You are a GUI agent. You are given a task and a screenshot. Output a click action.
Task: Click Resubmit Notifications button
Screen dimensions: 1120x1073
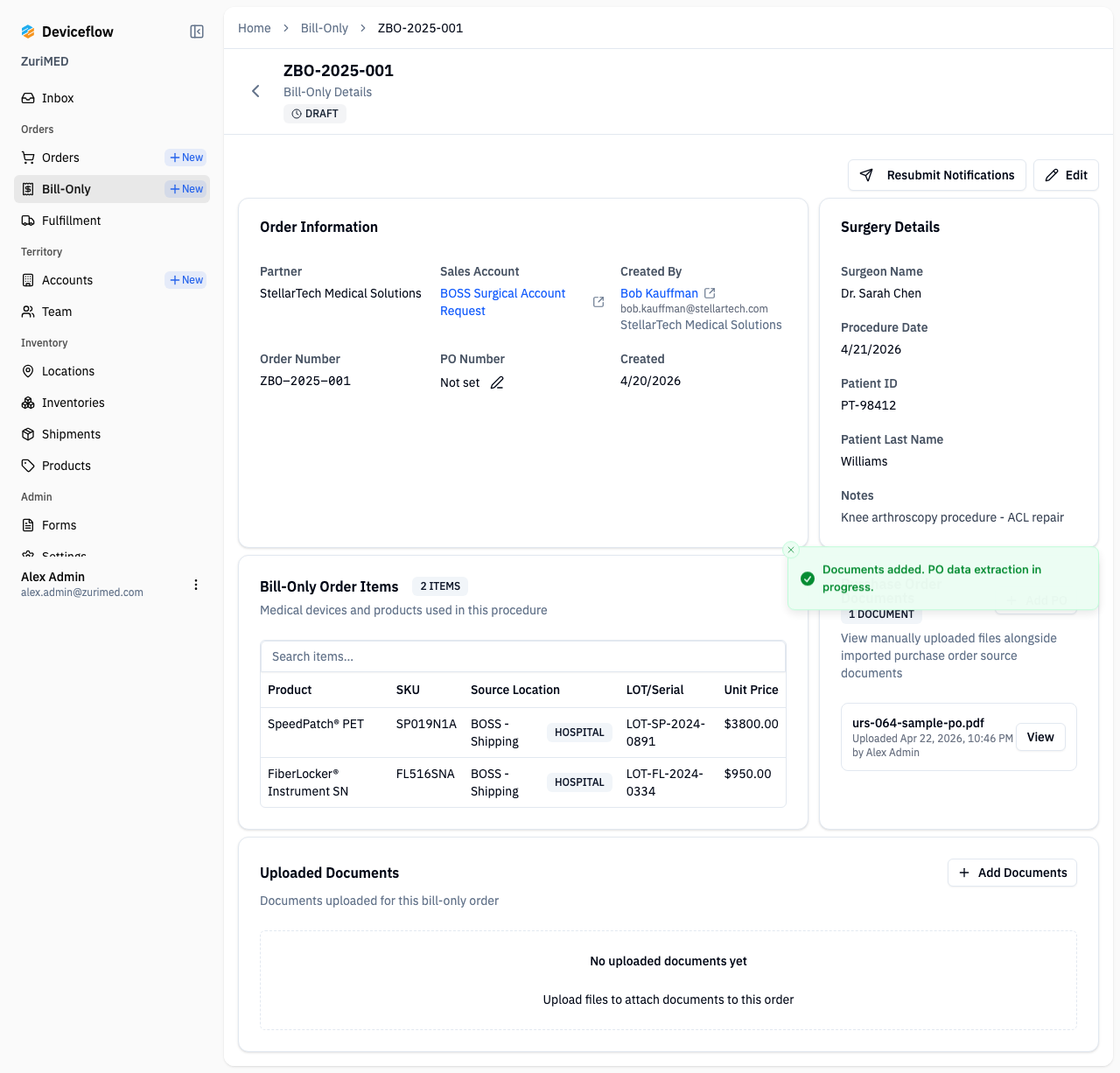pyautogui.click(x=937, y=175)
